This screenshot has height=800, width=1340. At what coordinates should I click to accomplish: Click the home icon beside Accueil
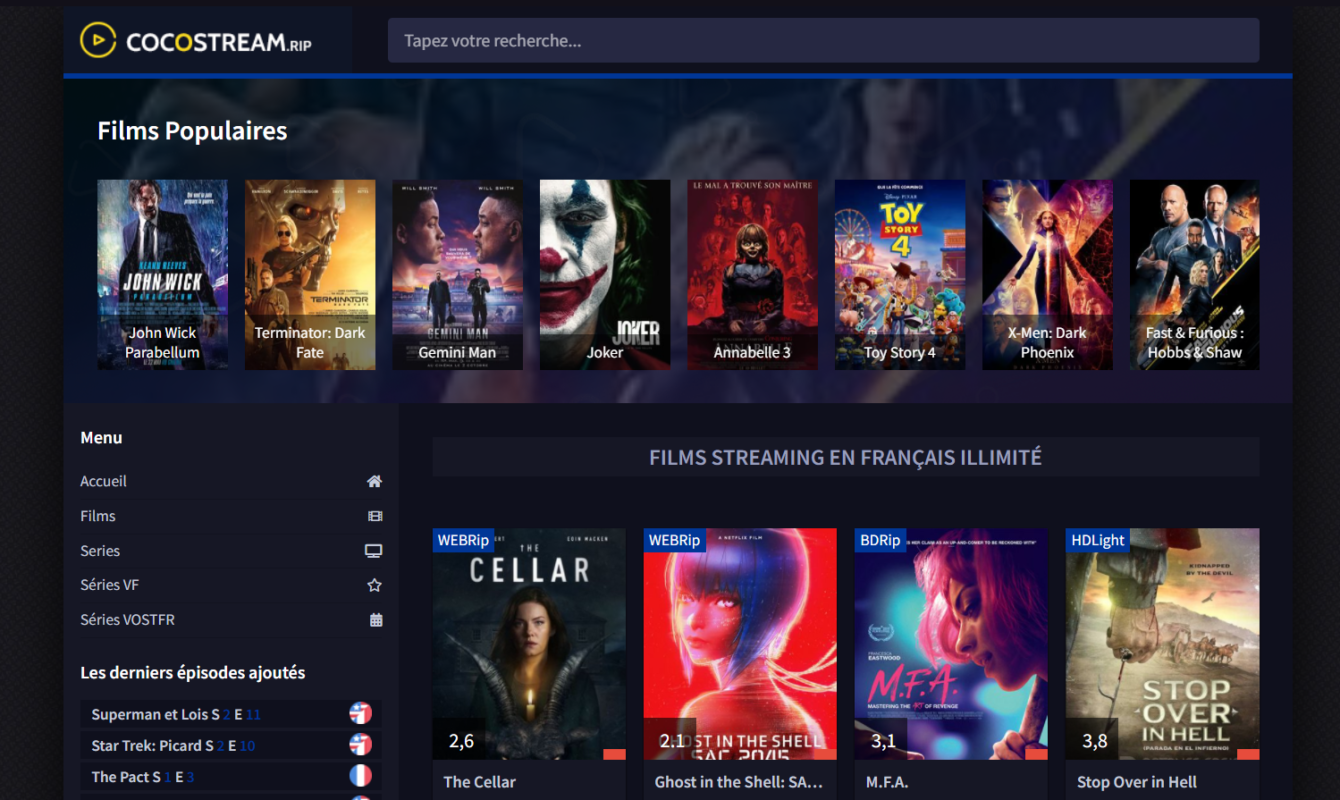[x=374, y=481]
